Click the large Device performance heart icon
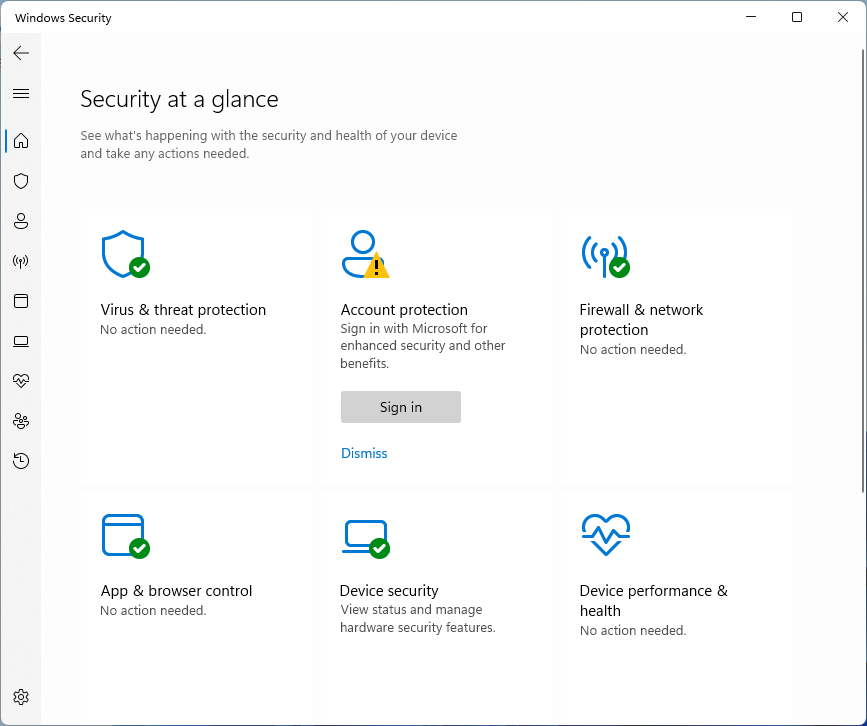The height and width of the screenshot is (726, 867). coord(606,535)
